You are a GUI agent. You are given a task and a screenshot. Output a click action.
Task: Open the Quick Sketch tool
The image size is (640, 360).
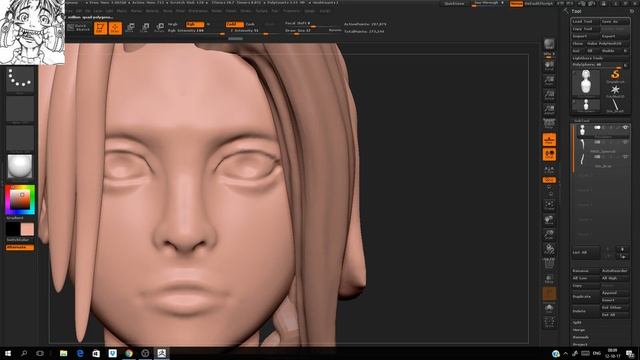[x=78, y=27]
